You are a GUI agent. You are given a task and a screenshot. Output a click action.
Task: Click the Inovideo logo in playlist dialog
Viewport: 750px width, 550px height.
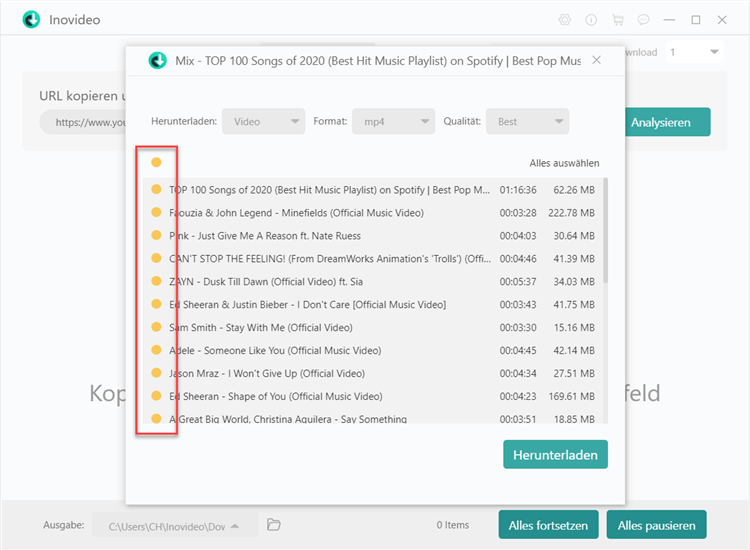click(x=157, y=60)
